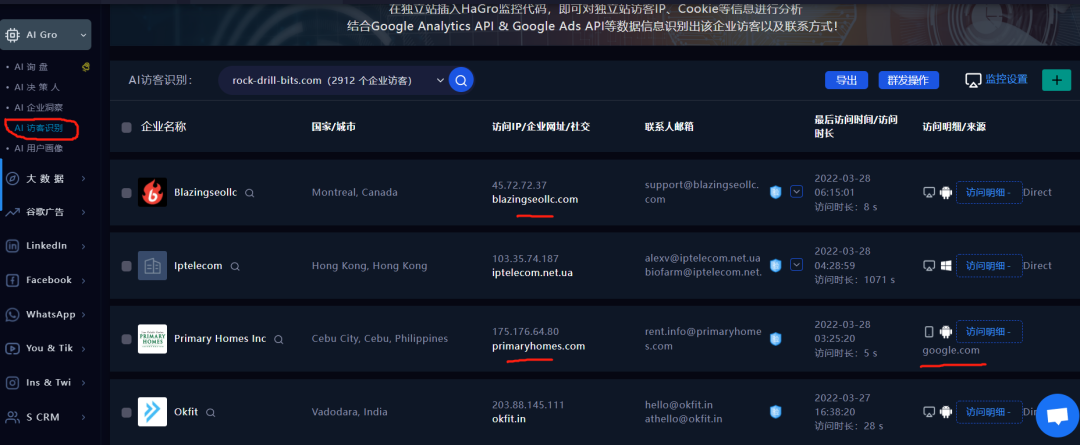Open the AI 用户画像 menu item

39,148
